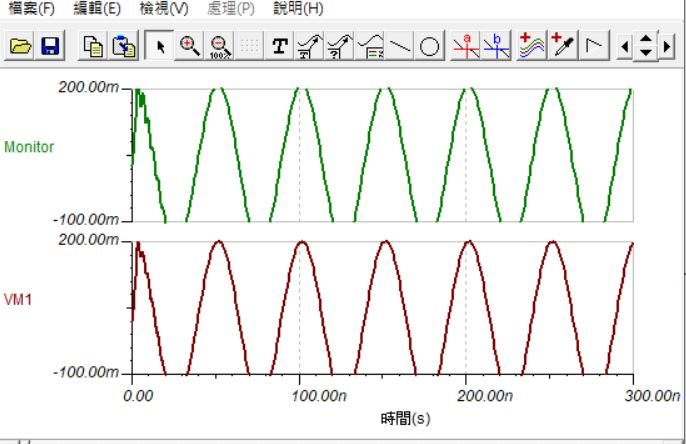Click Monitor plot's 200.00m axis value
The width and height of the screenshot is (686, 444).
[x=89, y=87]
